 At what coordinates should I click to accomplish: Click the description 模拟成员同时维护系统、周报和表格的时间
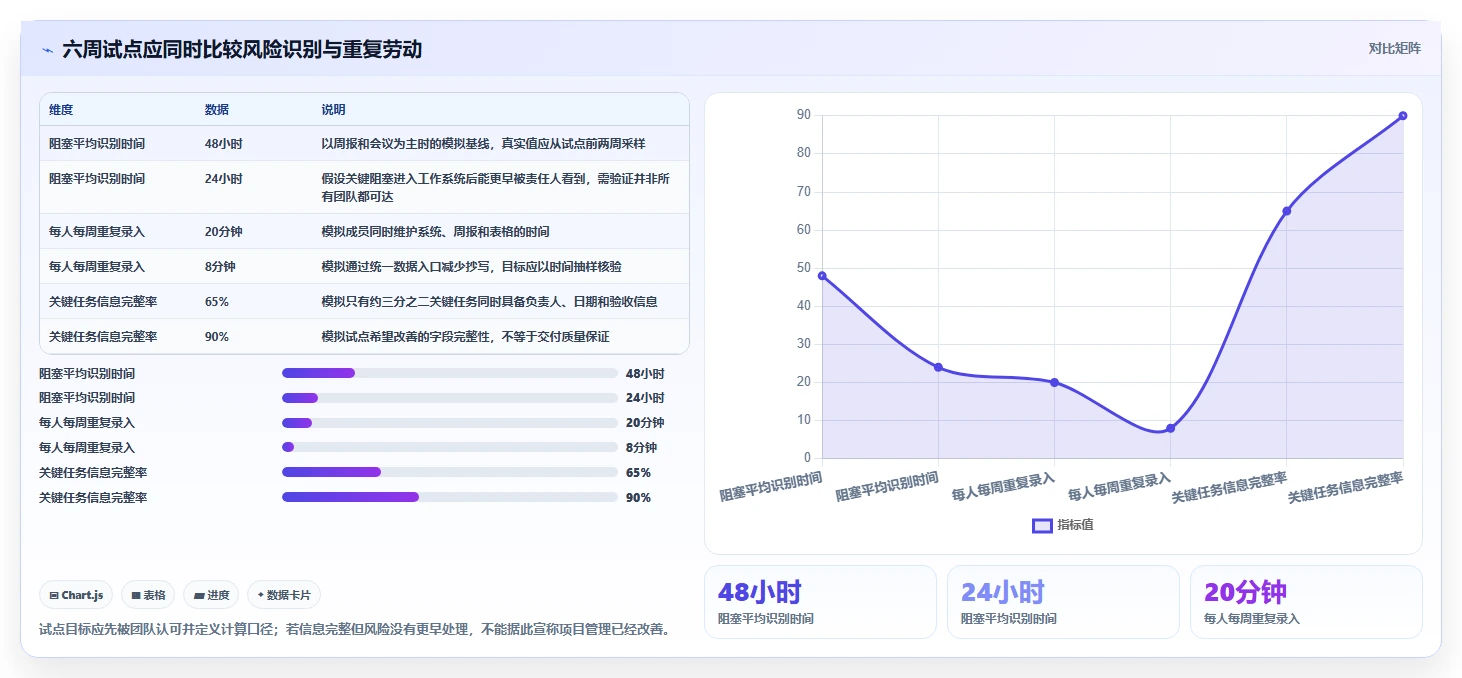click(435, 232)
